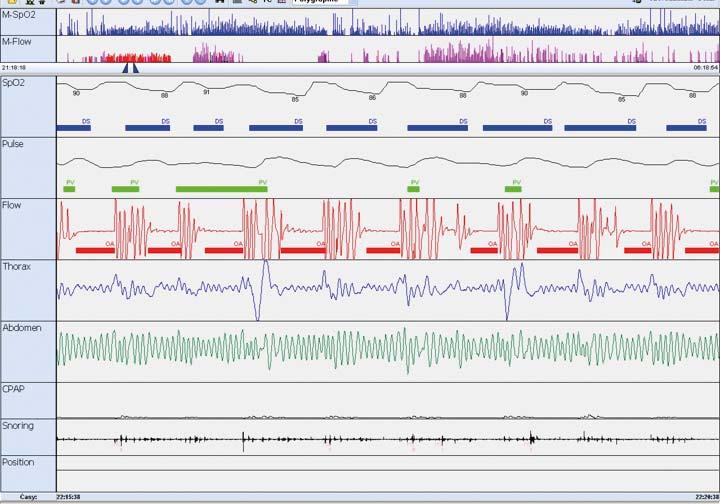The width and height of the screenshot is (720, 504).
Task: Click the Snoring channel label
Action: [x=18, y=426]
